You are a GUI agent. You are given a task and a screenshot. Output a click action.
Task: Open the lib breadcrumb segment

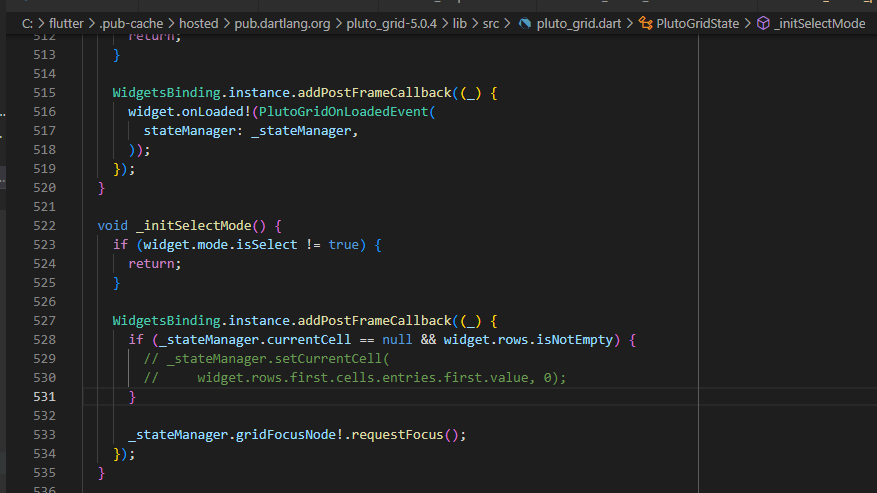point(459,24)
